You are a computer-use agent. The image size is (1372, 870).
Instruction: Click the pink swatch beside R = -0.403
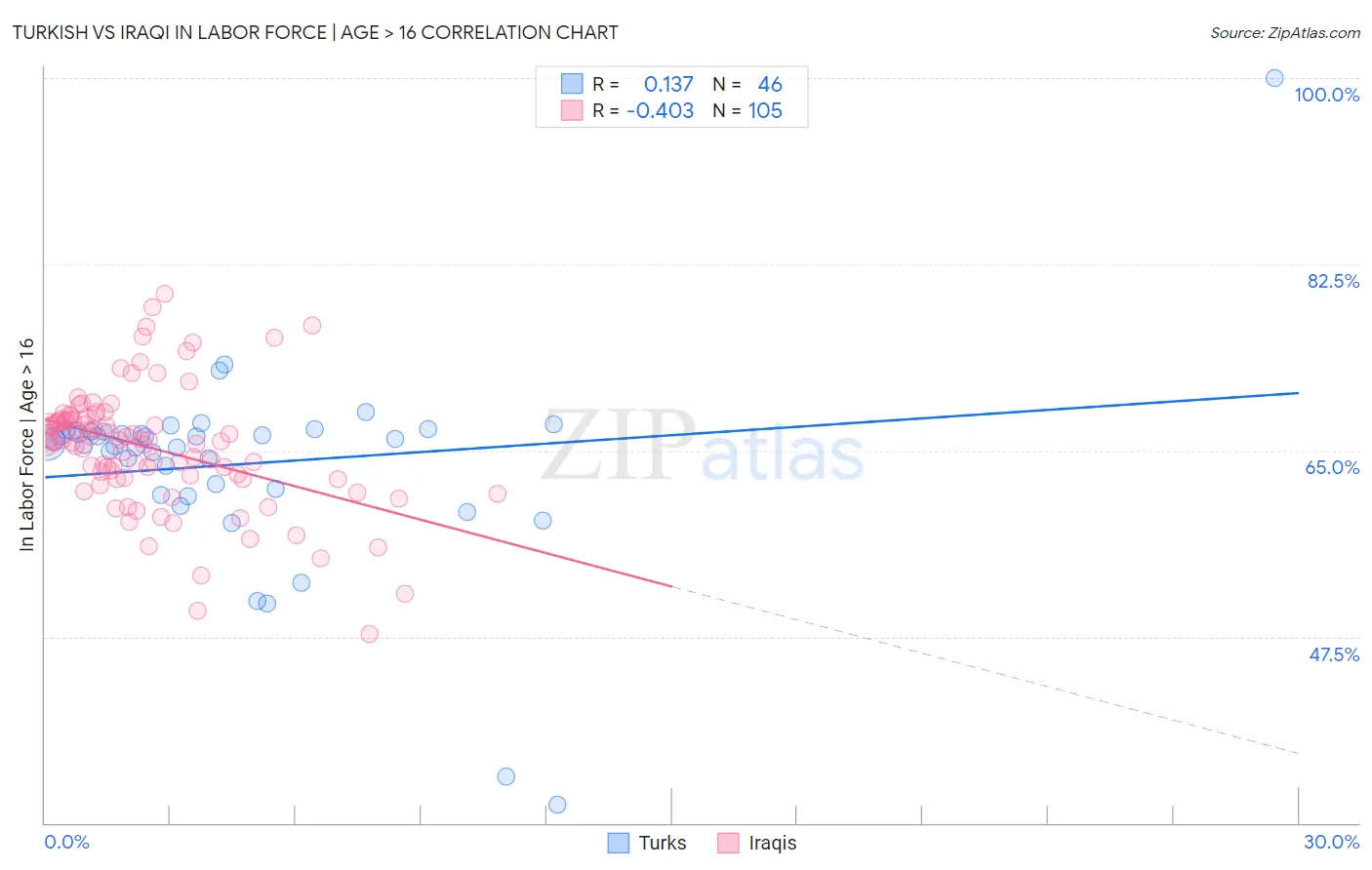(x=572, y=110)
